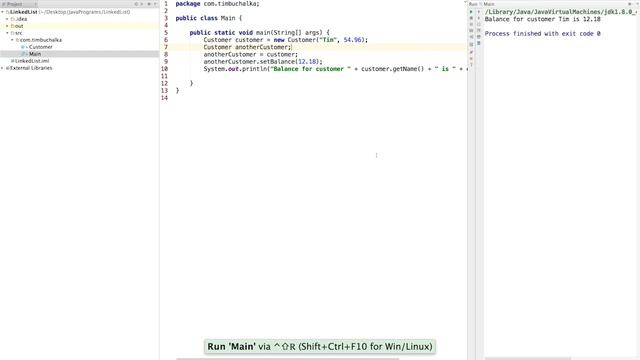Select External Libraries in project tree

coord(31,68)
